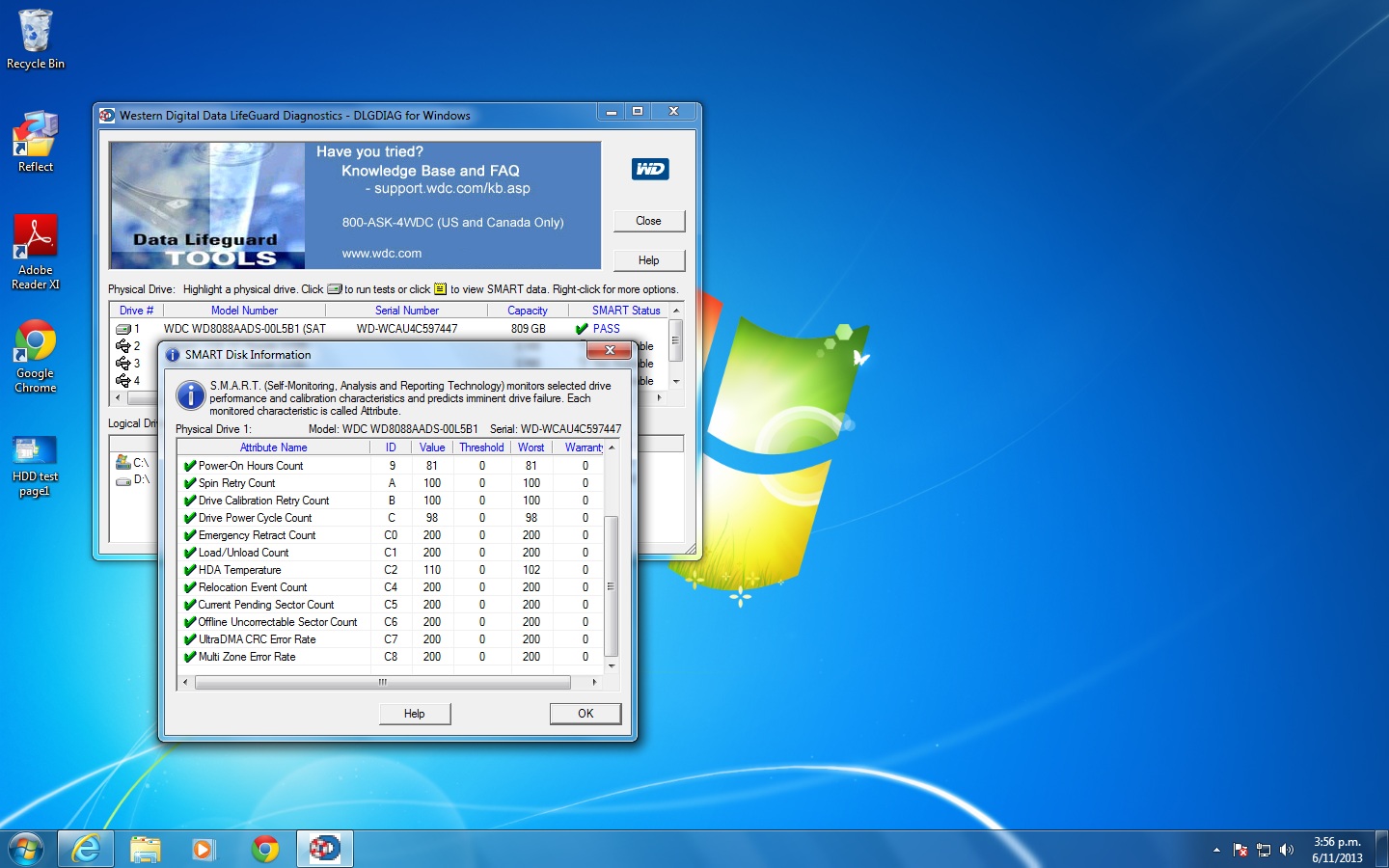Select Current Pending Sector Count row
Screen dimensions: 1389x868
click(391, 605)
